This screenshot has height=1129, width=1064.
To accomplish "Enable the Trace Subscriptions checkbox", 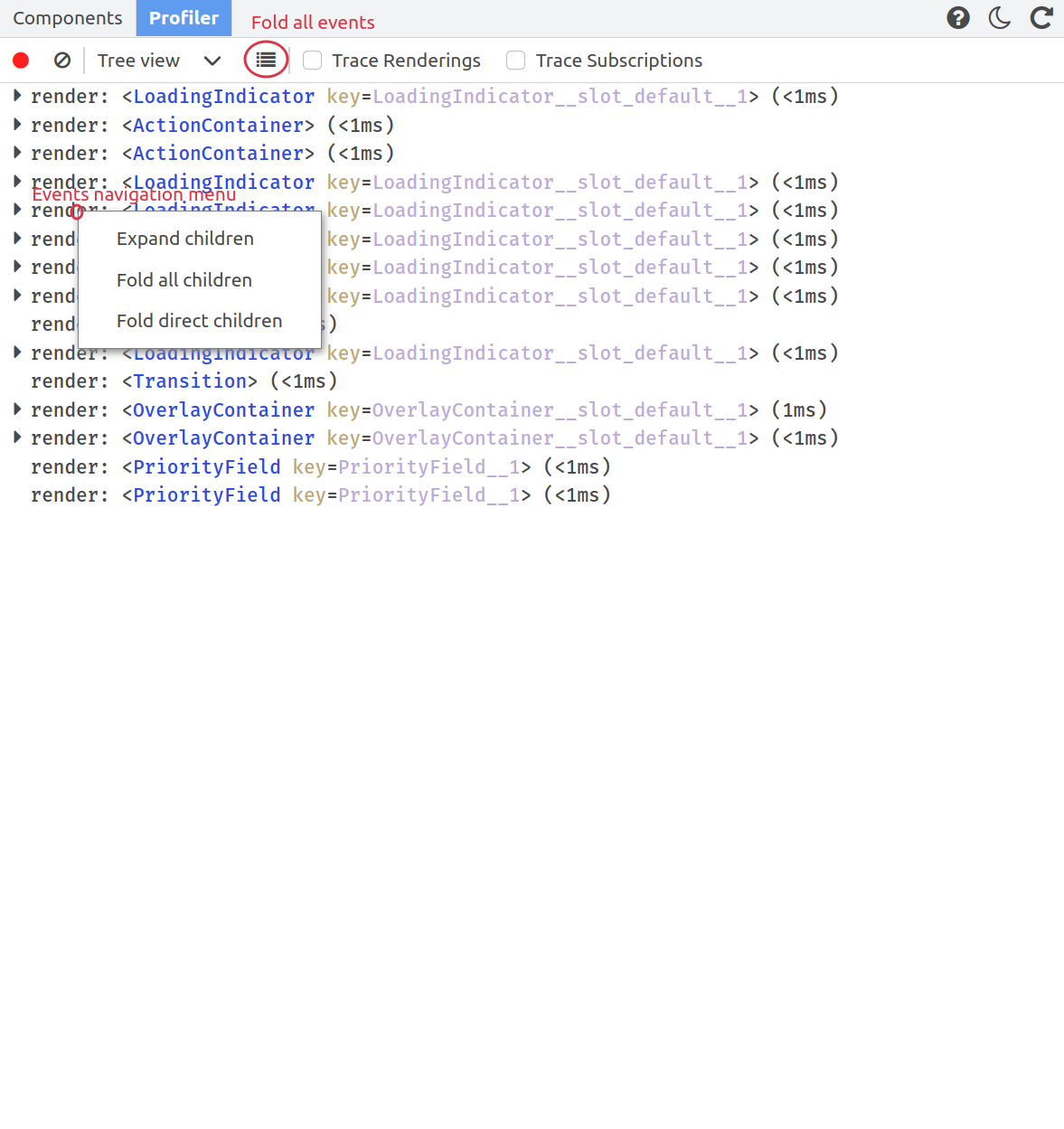I will (516, 61).
